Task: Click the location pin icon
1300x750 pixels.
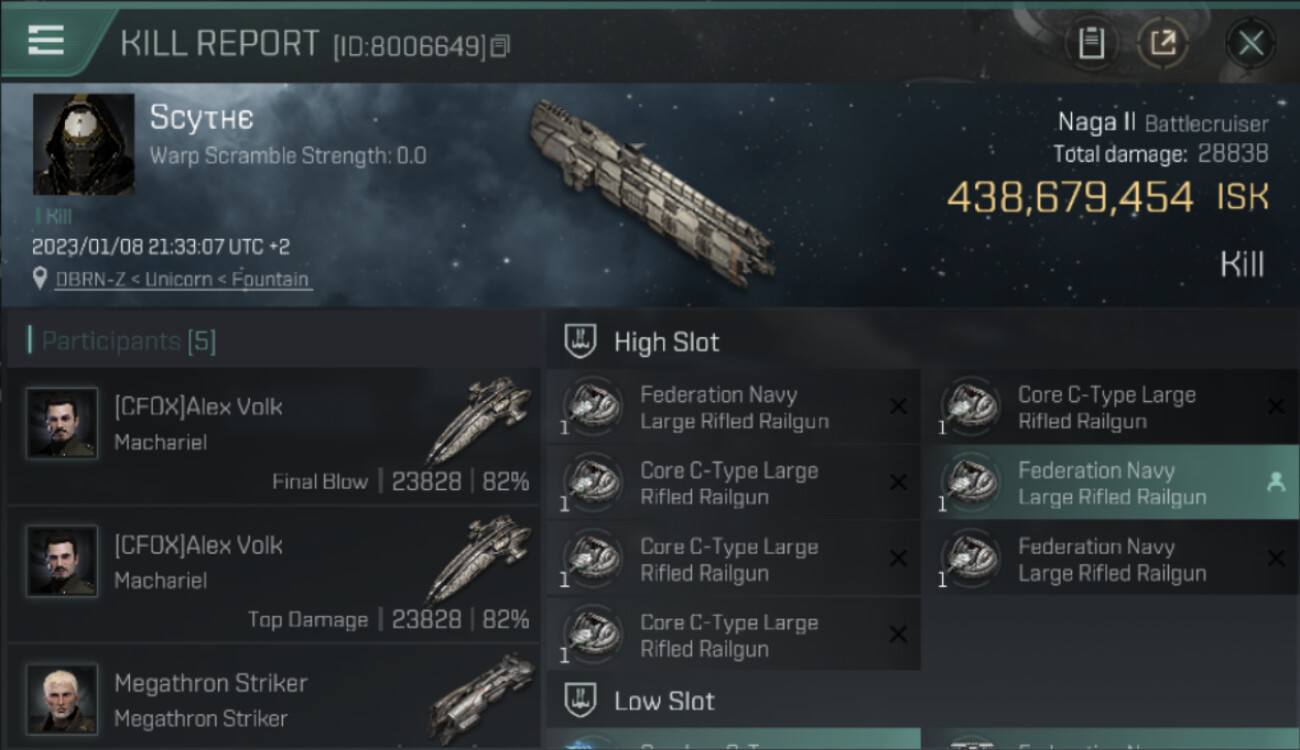Action: click(x=40, y=279)
